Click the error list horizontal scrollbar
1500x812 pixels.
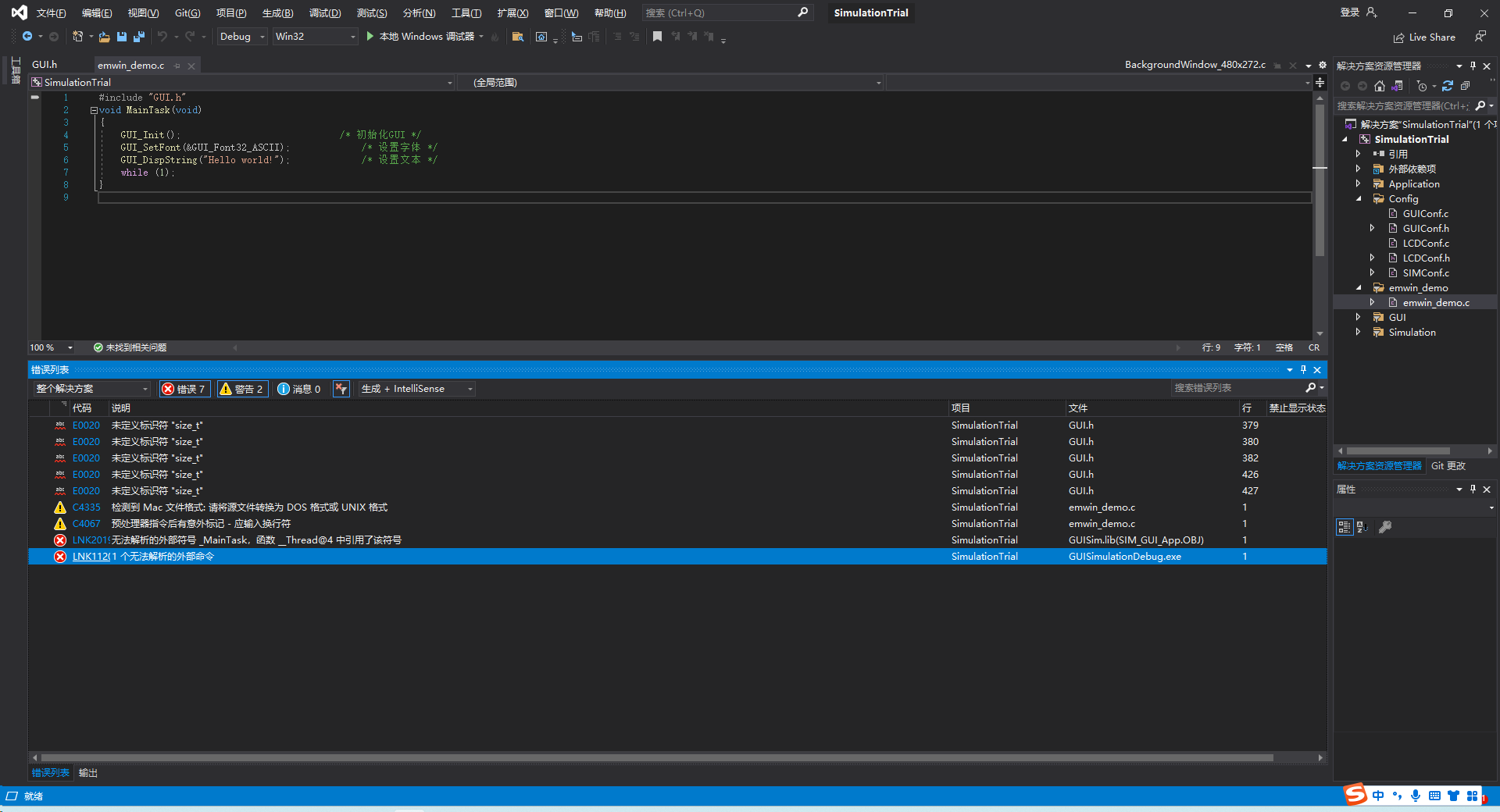click(x=657, y=757)
